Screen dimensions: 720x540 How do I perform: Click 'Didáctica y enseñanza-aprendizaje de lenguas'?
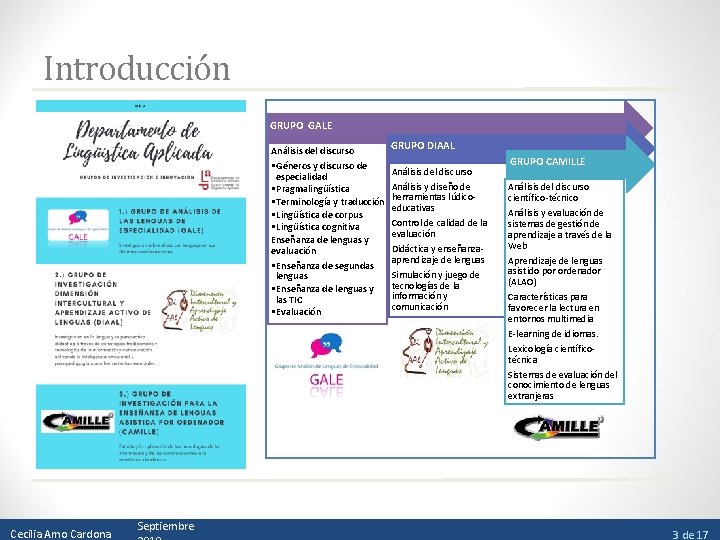coord(438,254)
